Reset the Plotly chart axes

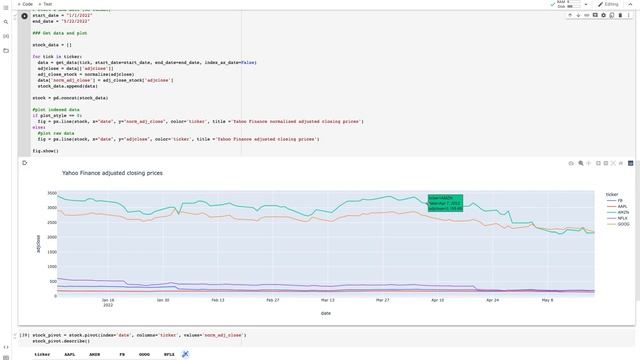pyautogui.click(x=621, y=163)
